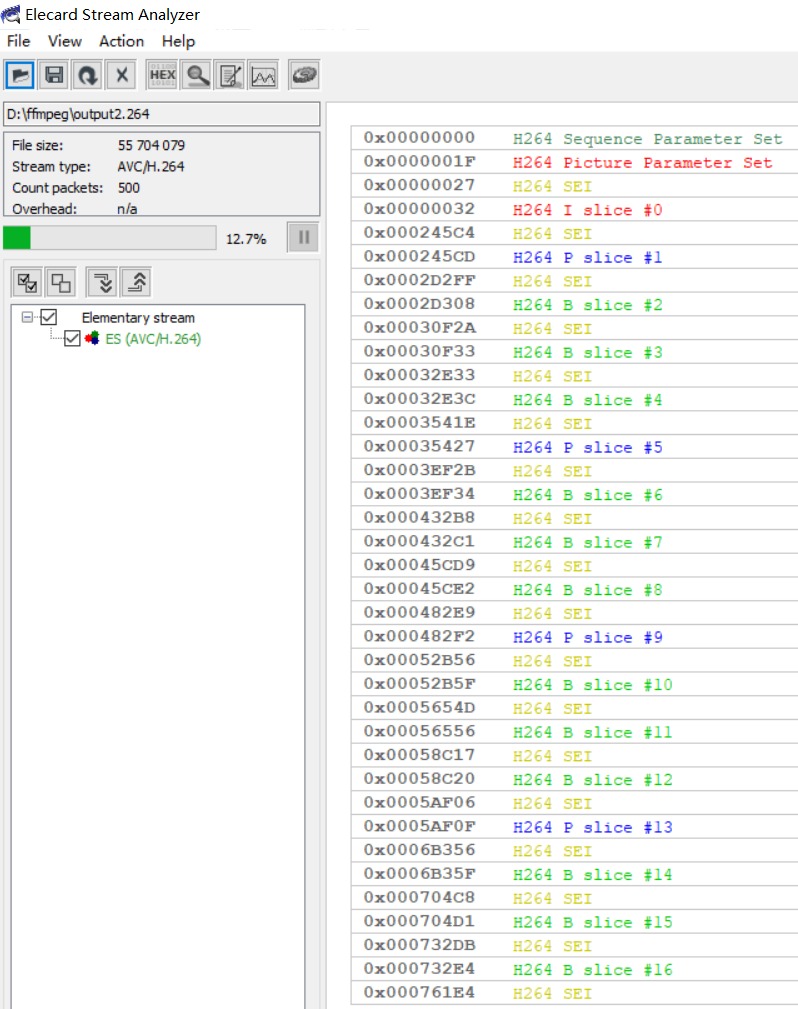Image resolution: width=798 pixels, height=1009 pixels.
Task: Collapse all tree nodes icon
Action: click(x=136, y=282)
